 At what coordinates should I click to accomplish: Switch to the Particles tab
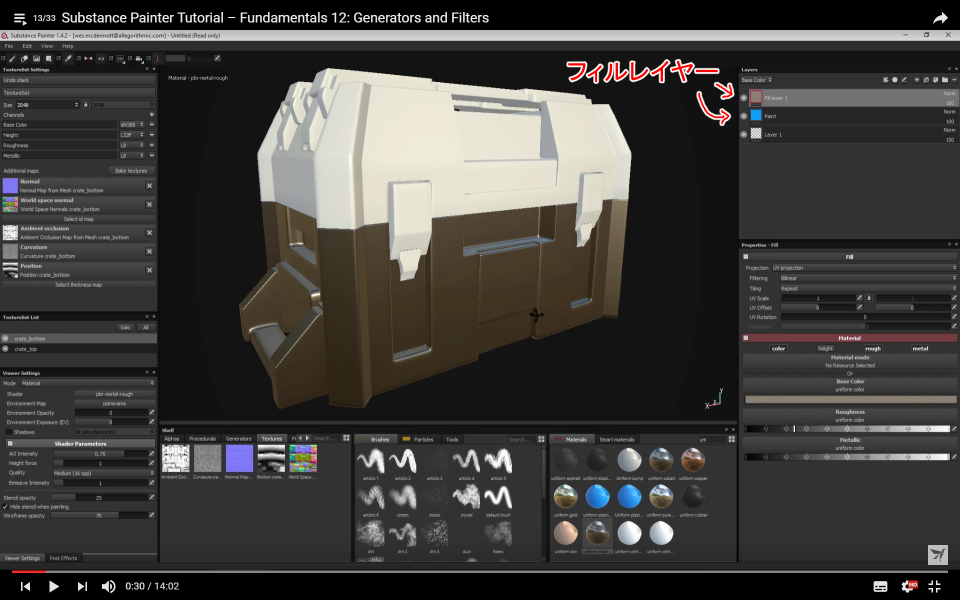click(x=418, y=439)
